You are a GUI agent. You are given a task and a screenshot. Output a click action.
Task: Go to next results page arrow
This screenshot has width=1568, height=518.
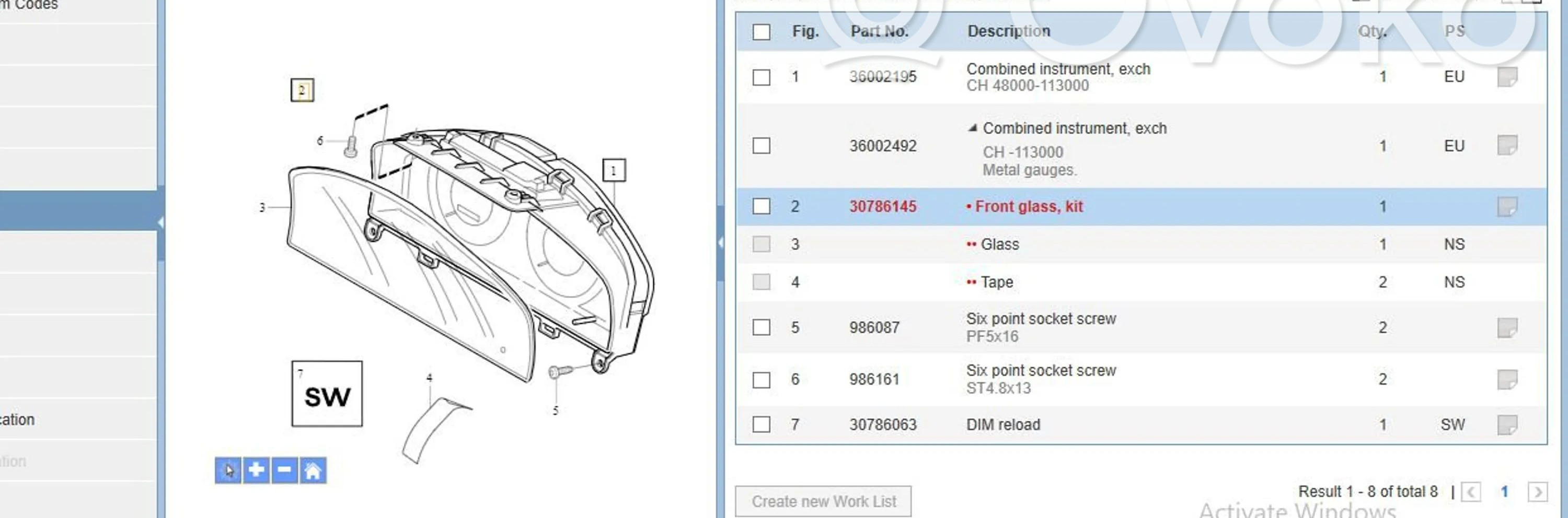tap(1537, 491)
